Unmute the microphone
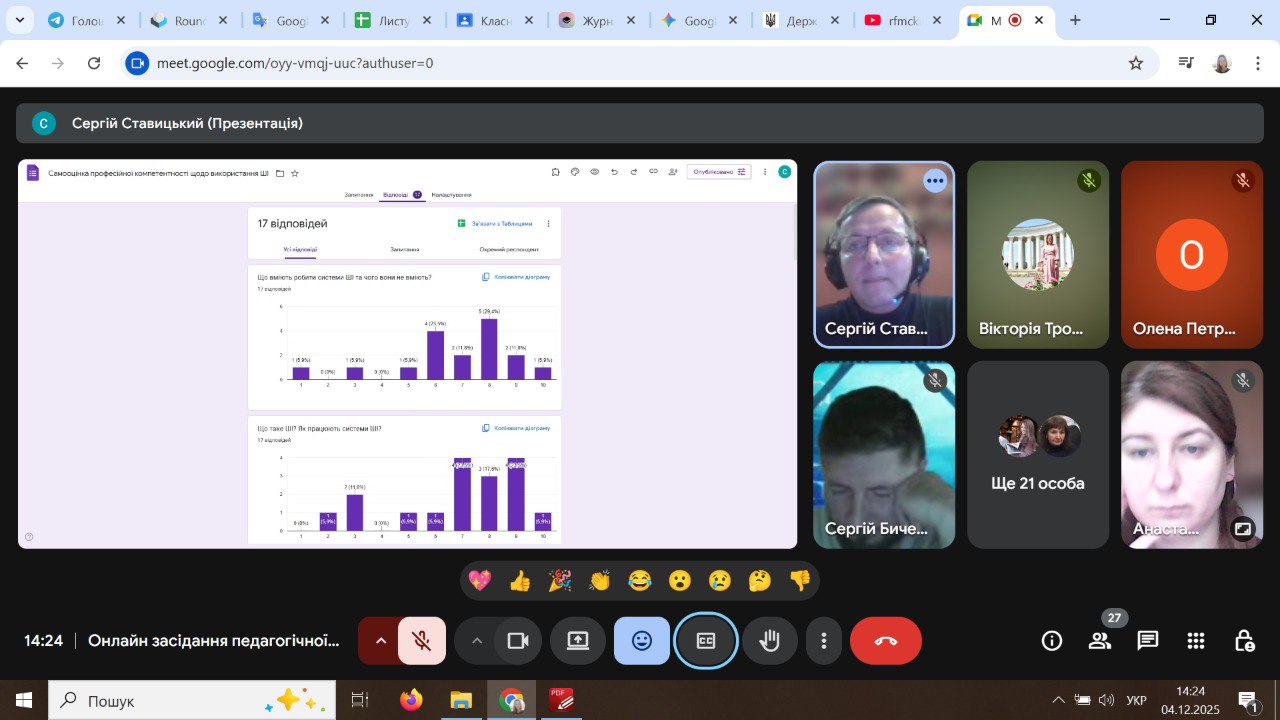Image resolution: width=1280 pixels, height=720 pixels. coord(422,641)
